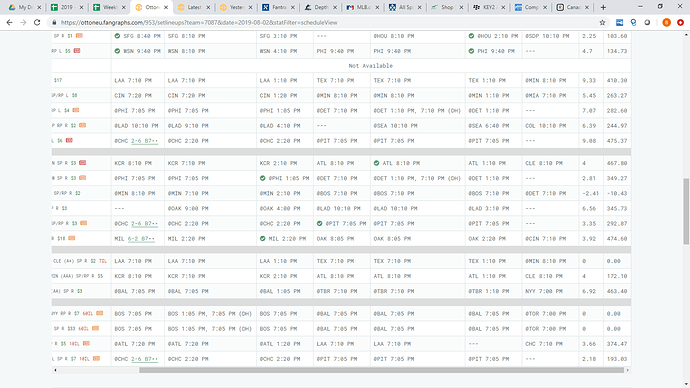690x388 pixels.
Task: Click the red circular extension icon
Action: point(680,22)
